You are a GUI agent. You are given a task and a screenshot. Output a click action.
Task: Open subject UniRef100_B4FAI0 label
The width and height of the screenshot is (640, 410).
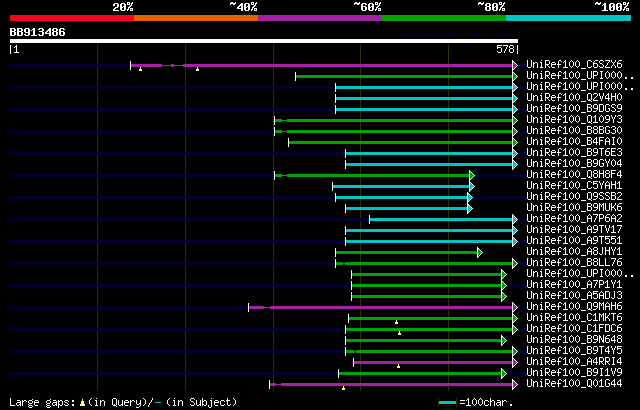click(x=574, y=142)
